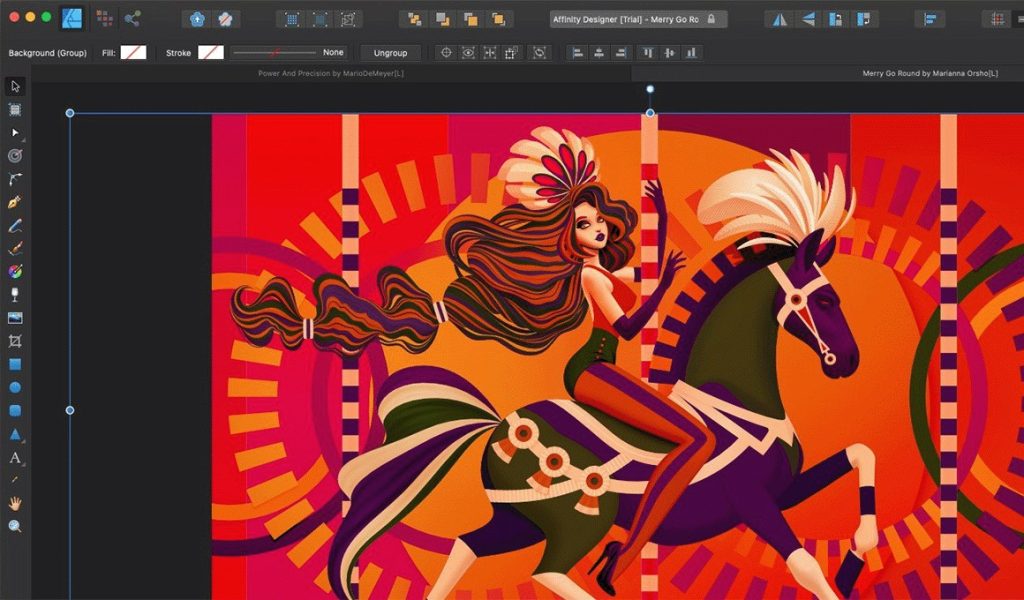Screen dimensions: 1024x600
Task: Click the lock icon in title field
Action: point(711,19)
